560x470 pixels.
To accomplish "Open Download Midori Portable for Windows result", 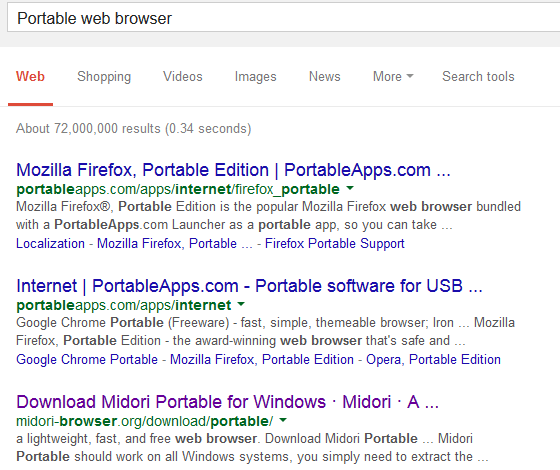I will pyautogui.click(x=227, y=402).
